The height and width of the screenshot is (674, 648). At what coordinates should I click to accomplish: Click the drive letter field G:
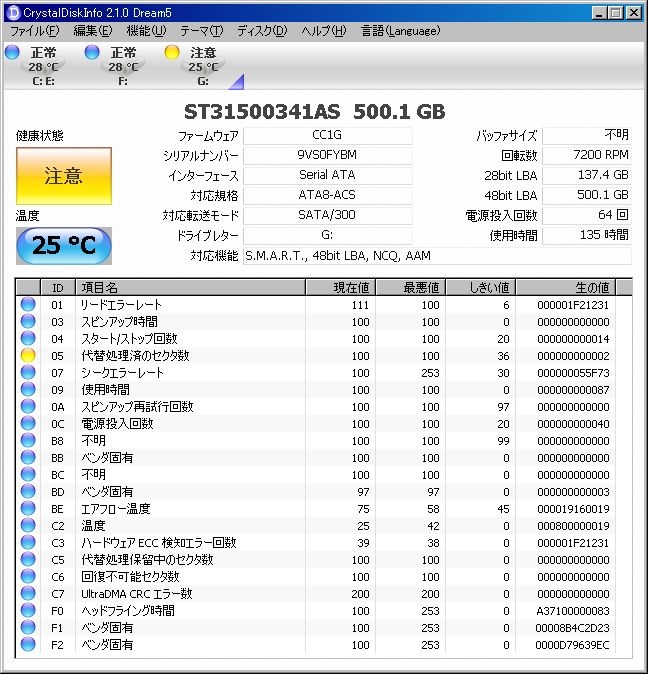(x=327, y=235)
